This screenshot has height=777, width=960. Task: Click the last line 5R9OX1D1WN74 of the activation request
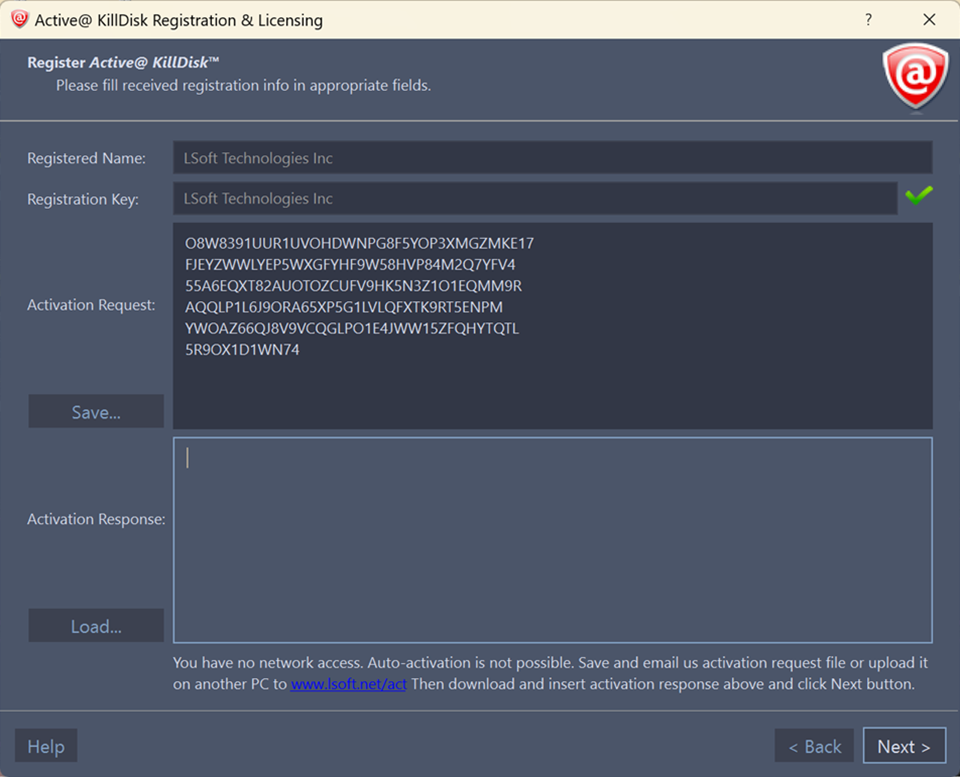[242, 350]
